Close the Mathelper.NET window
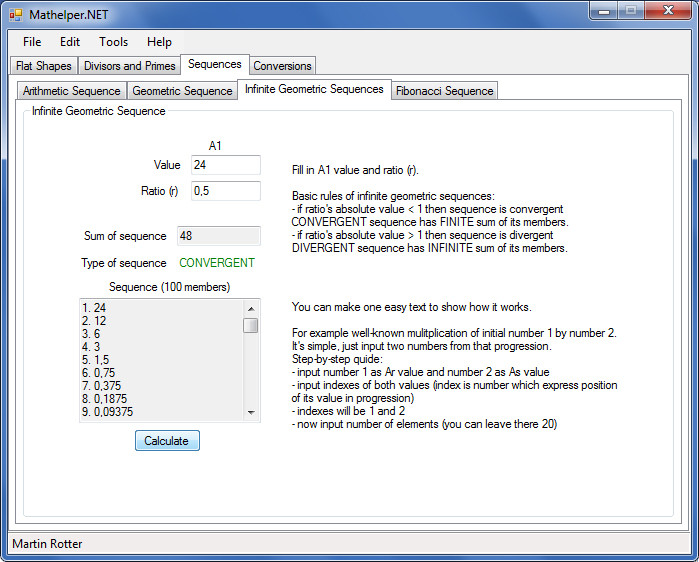This screenshot has height=562, width=699. point(668,11)
